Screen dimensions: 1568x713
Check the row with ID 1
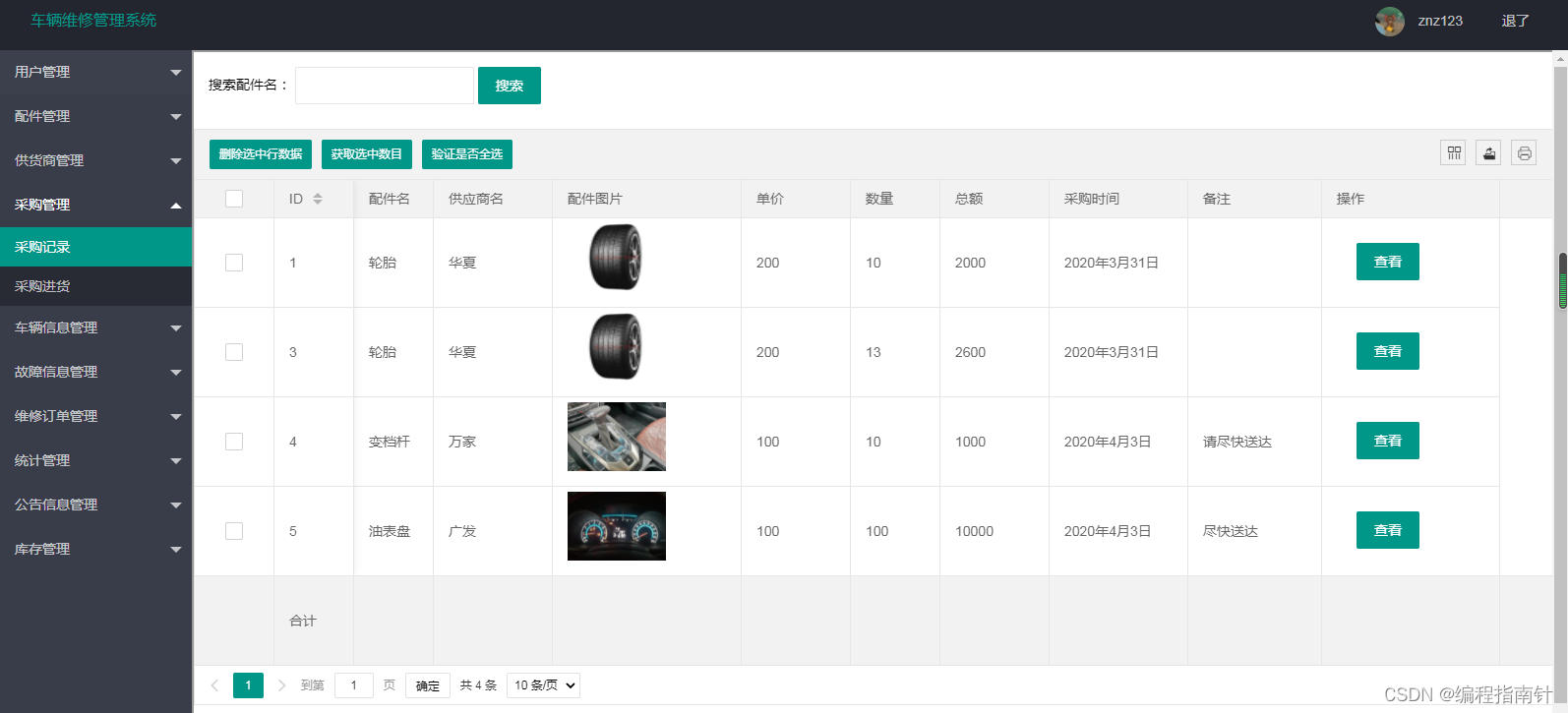(x=234, y=263)
